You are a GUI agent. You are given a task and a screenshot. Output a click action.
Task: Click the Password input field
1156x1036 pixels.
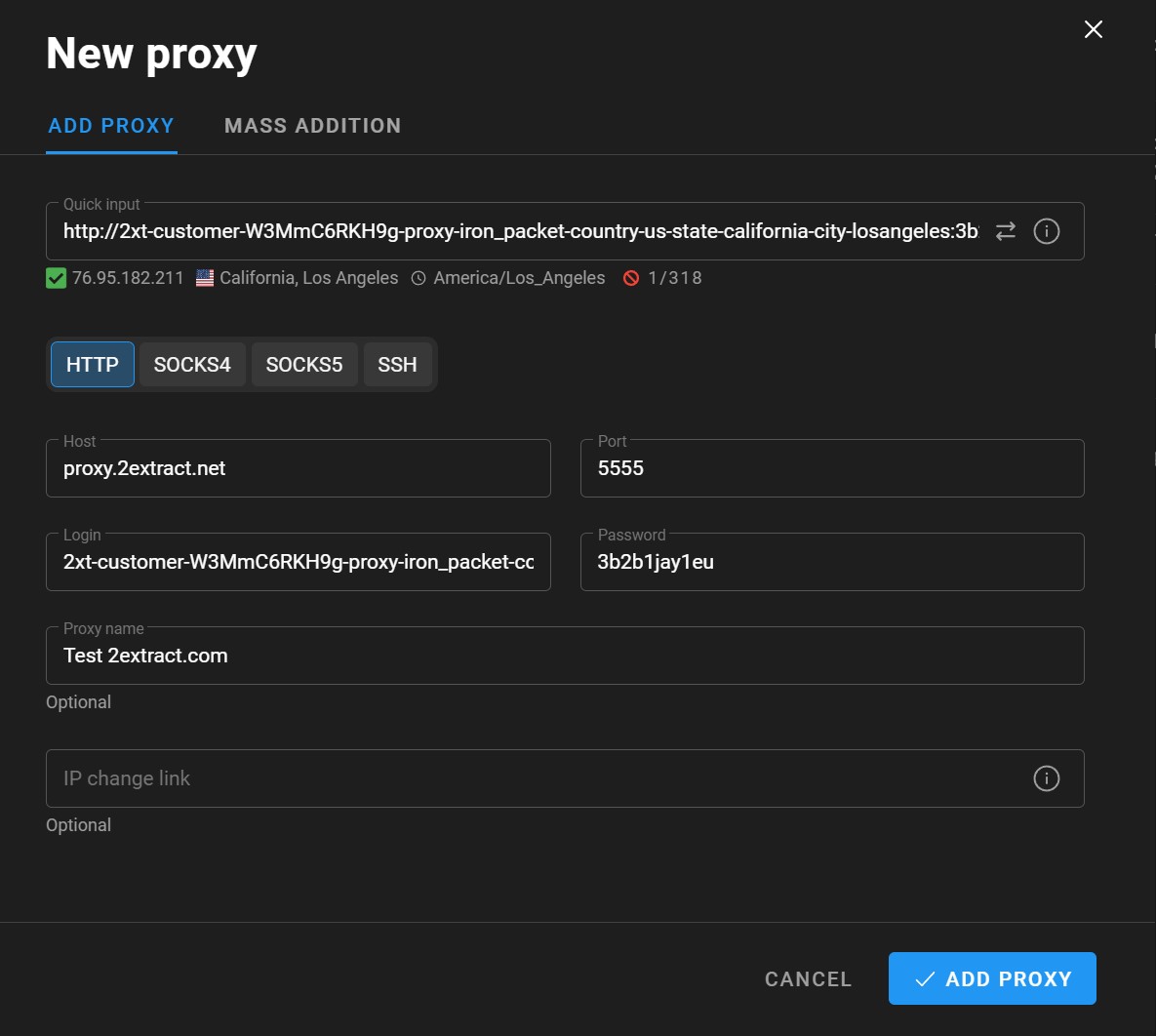click(x=831, y=562)
